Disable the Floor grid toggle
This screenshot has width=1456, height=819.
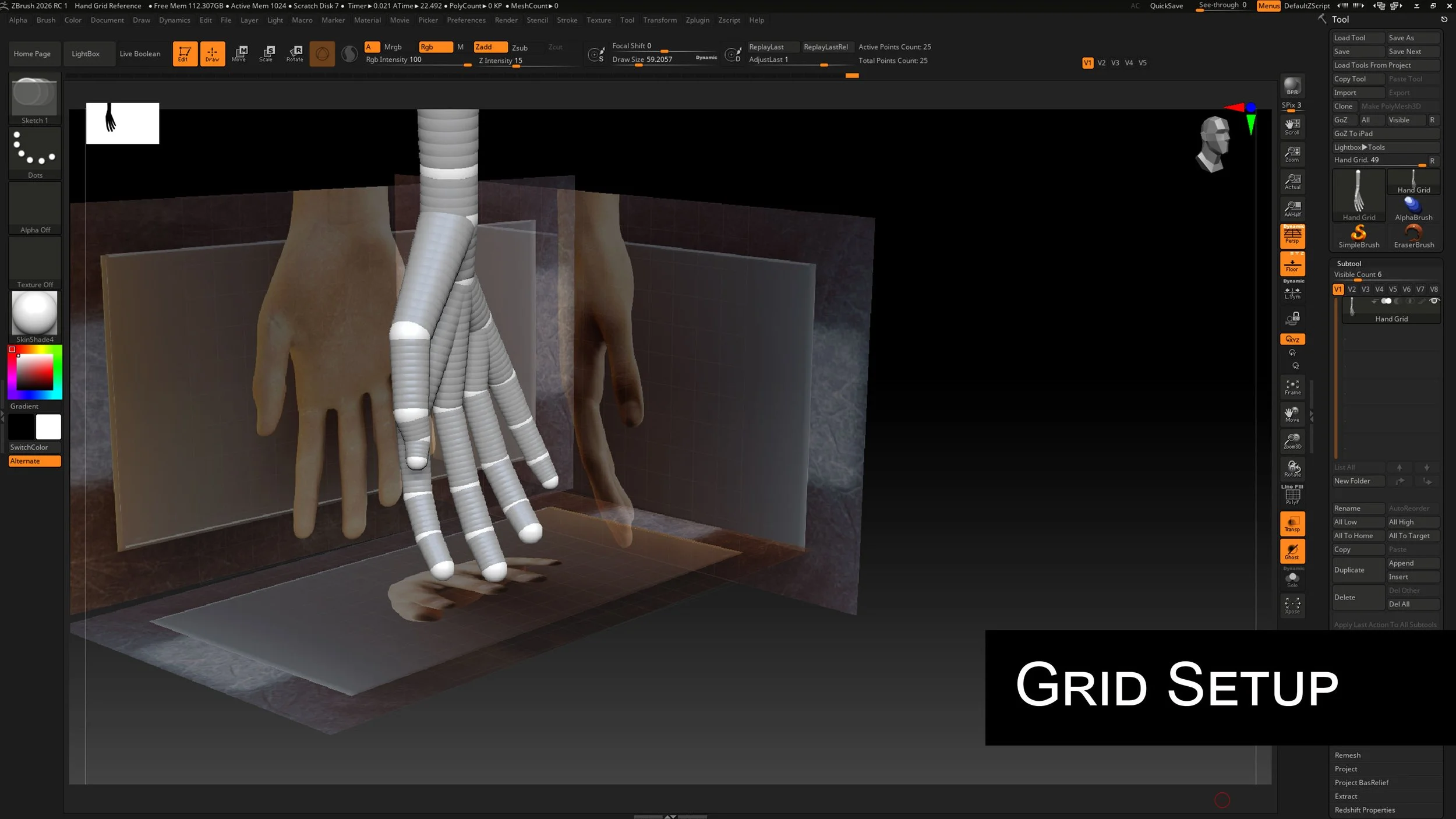pyautogui.click(x=1292, y=264)
